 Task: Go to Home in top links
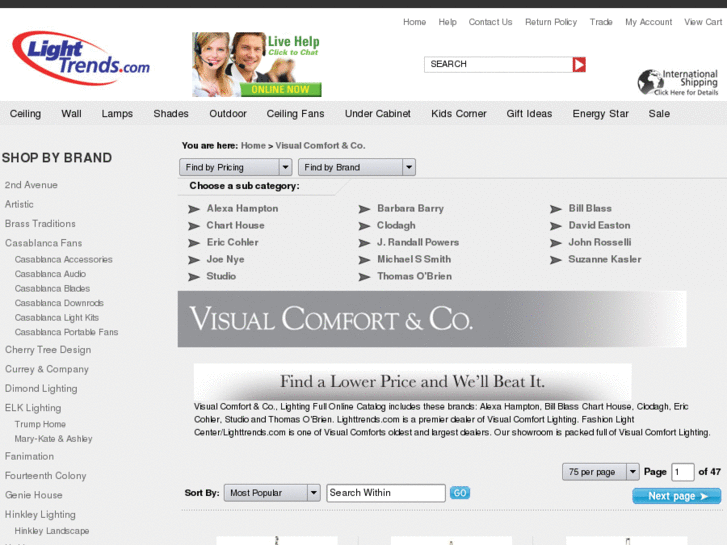(x=415, y=22)
